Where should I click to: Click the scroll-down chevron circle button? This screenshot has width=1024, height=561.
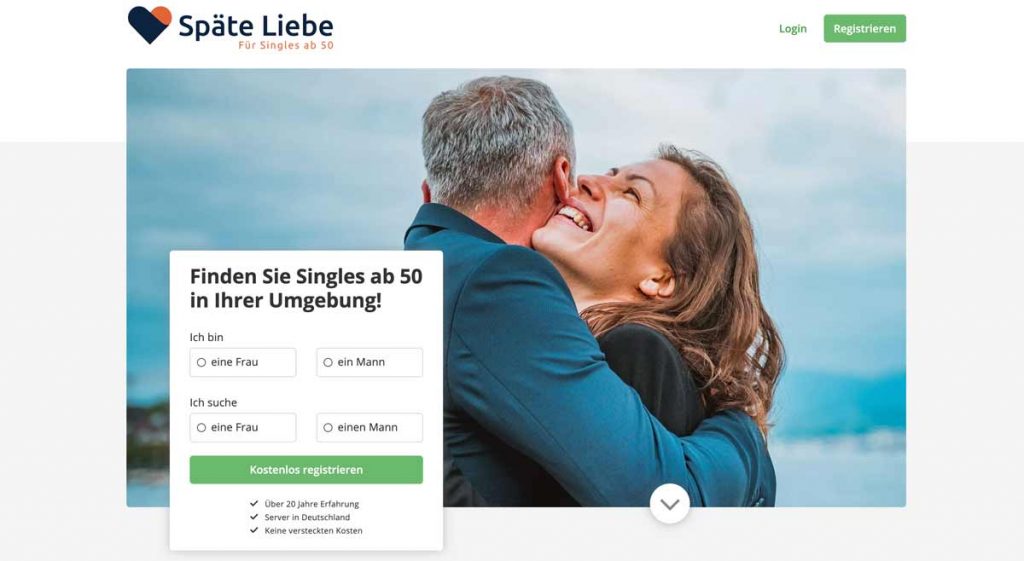point(670,504)
